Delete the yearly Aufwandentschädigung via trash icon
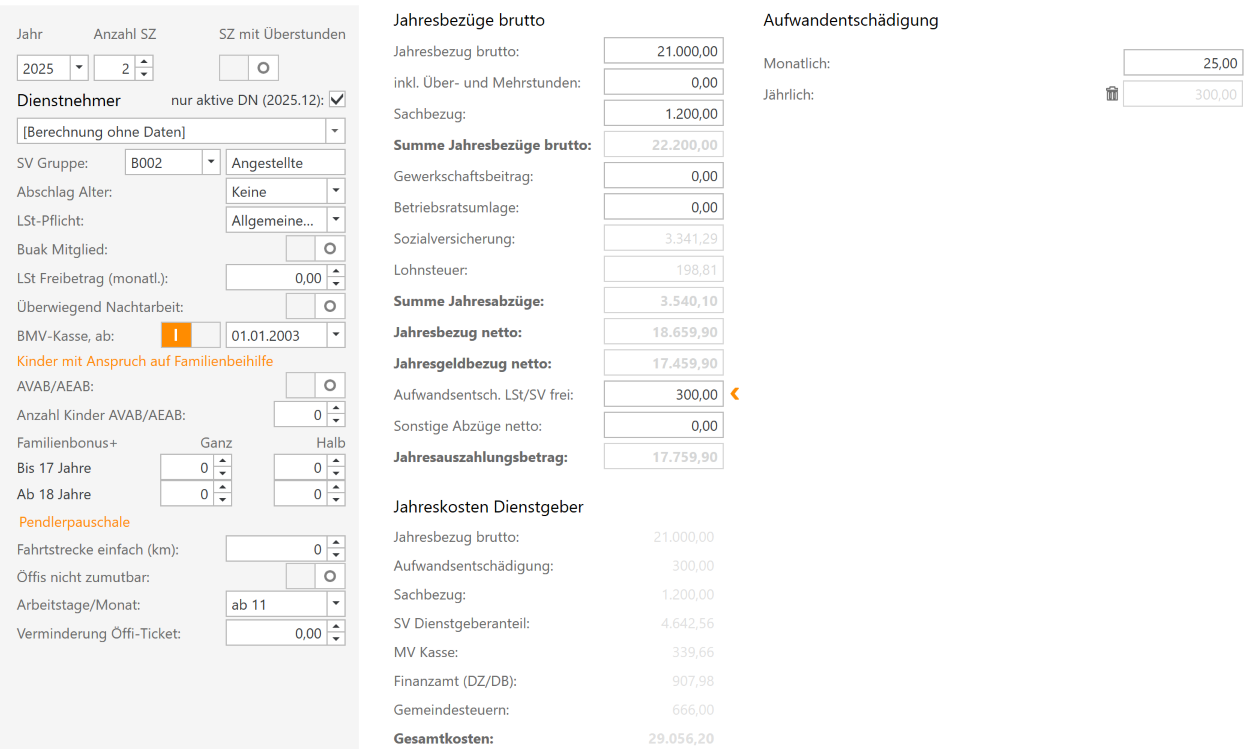Screen dimensions: 1246x749 [1111, 93]
